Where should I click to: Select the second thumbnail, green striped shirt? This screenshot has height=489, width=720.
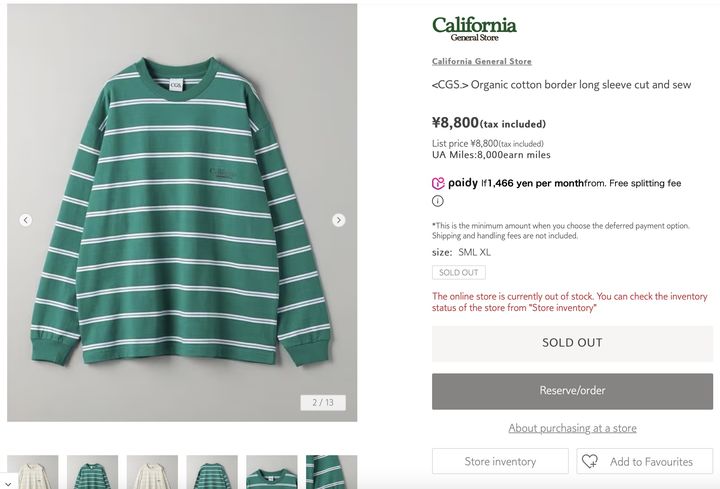tap(92, 472)
